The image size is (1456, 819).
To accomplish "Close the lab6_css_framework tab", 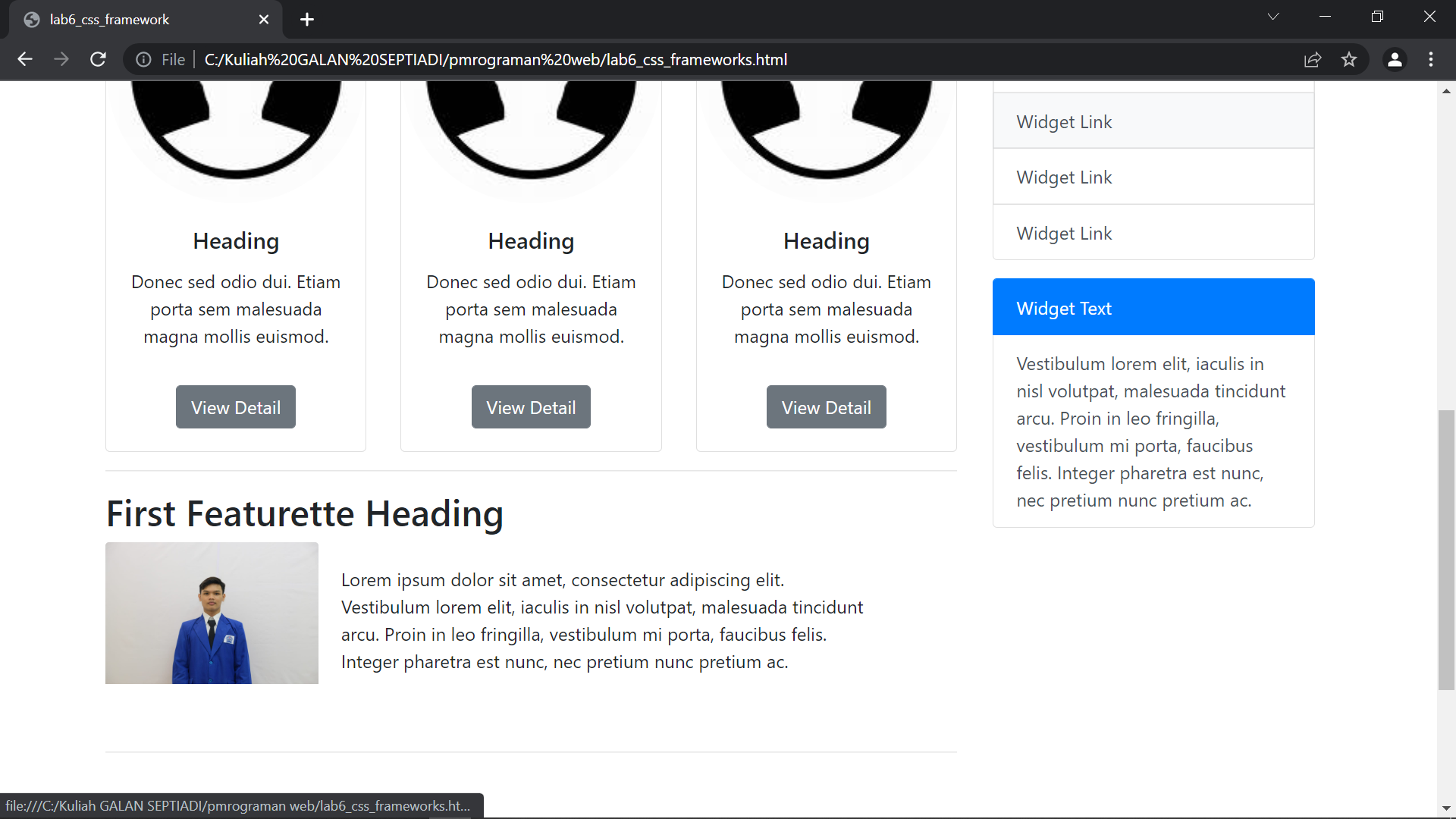I will click(264, 19).
